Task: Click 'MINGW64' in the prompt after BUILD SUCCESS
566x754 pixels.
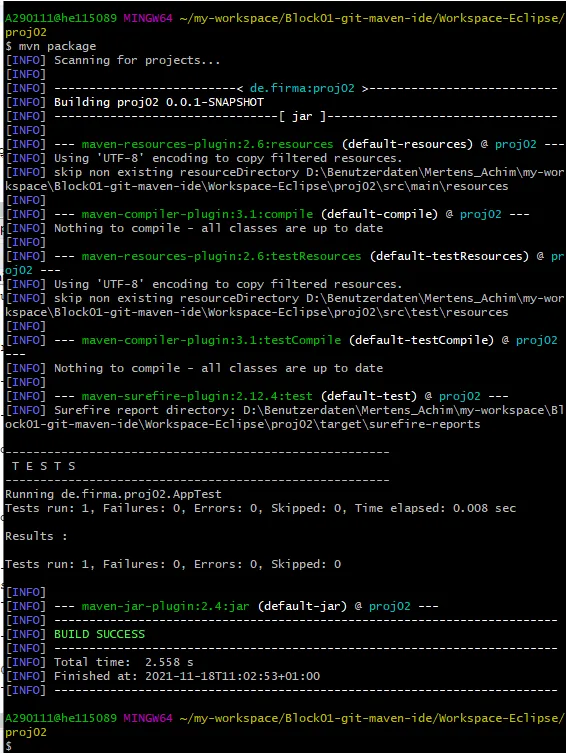Action: point(148,718)
